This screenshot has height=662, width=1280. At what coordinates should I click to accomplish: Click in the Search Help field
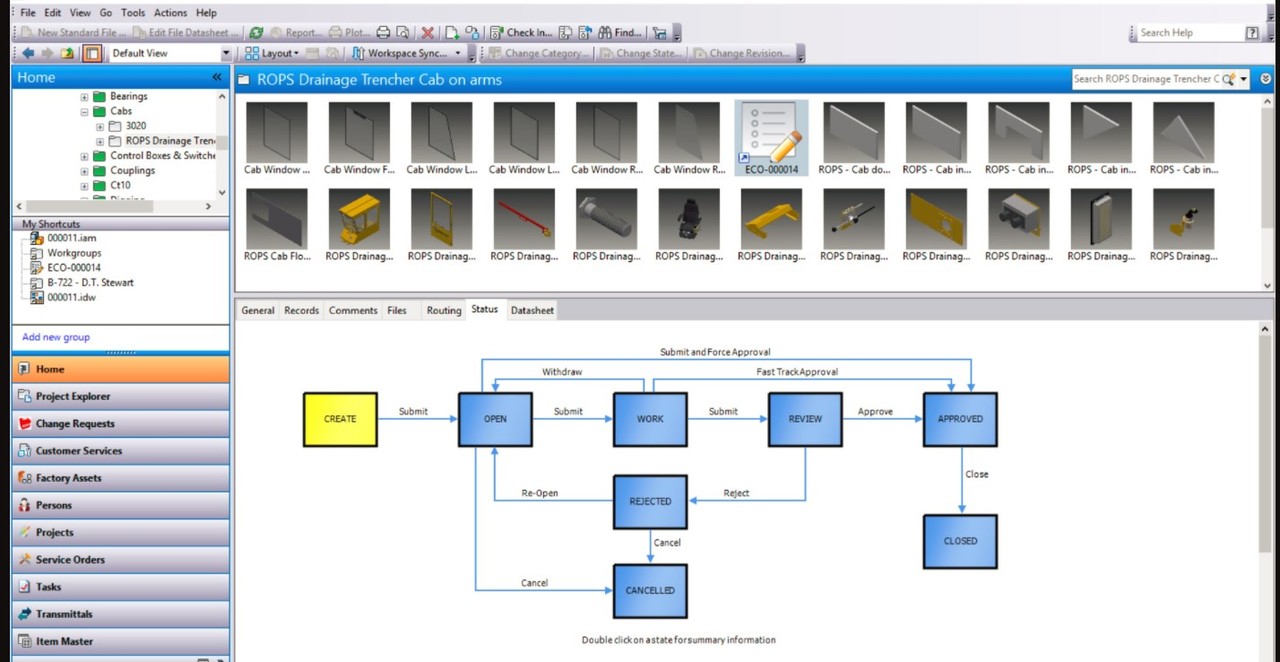(1188, 33)
